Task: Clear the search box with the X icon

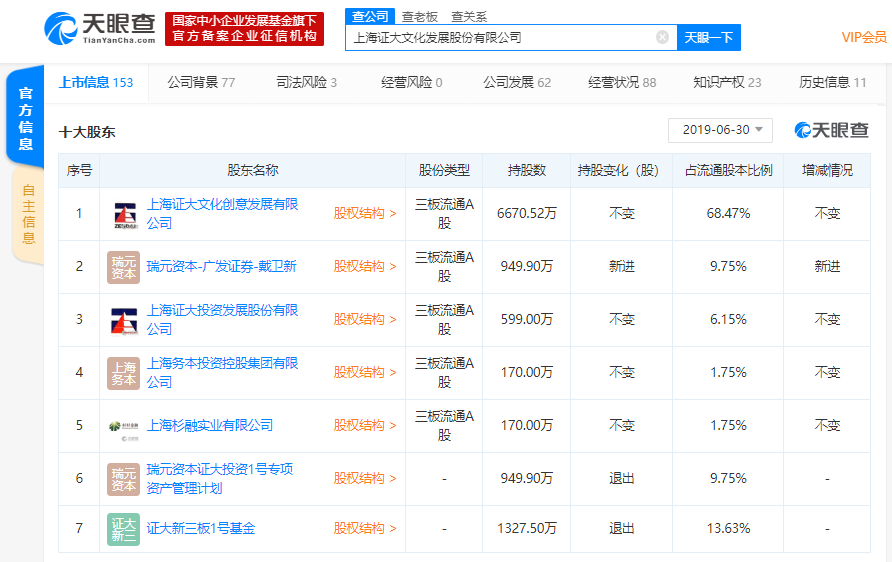Action: pos(662,37)
